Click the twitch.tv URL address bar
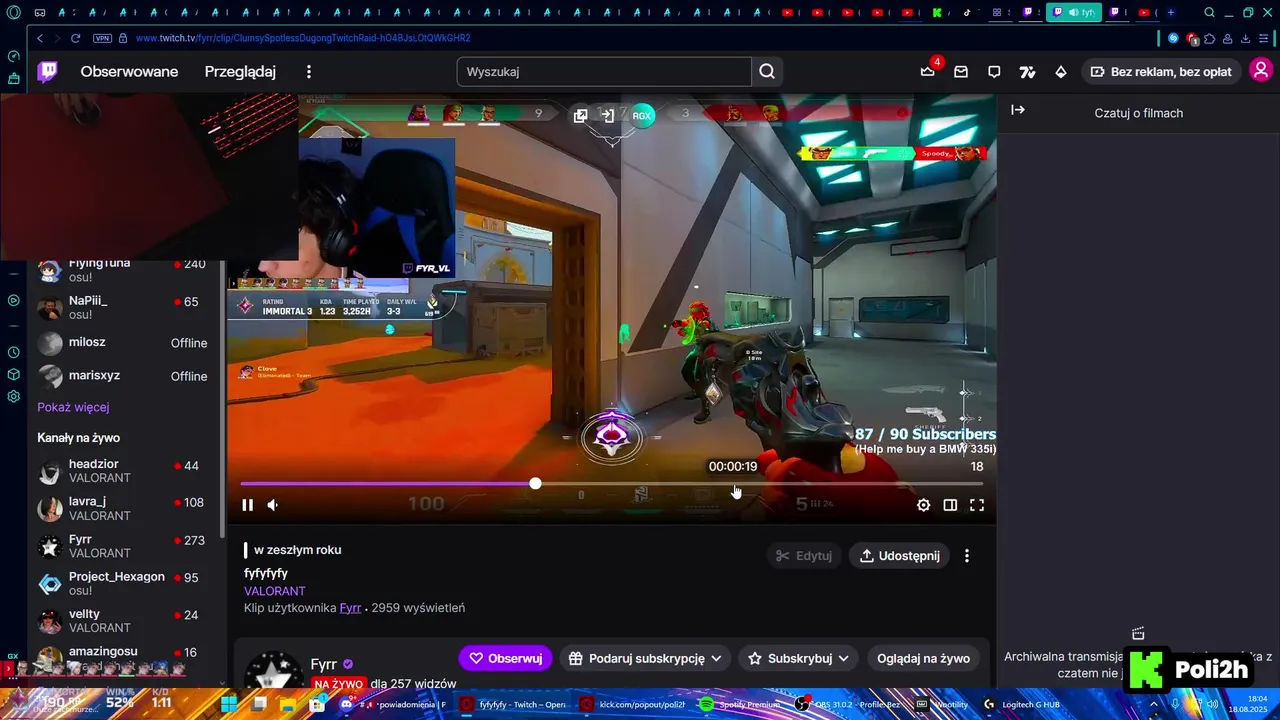Screen dimensions: 1280x720 click(x=302, y=38)
